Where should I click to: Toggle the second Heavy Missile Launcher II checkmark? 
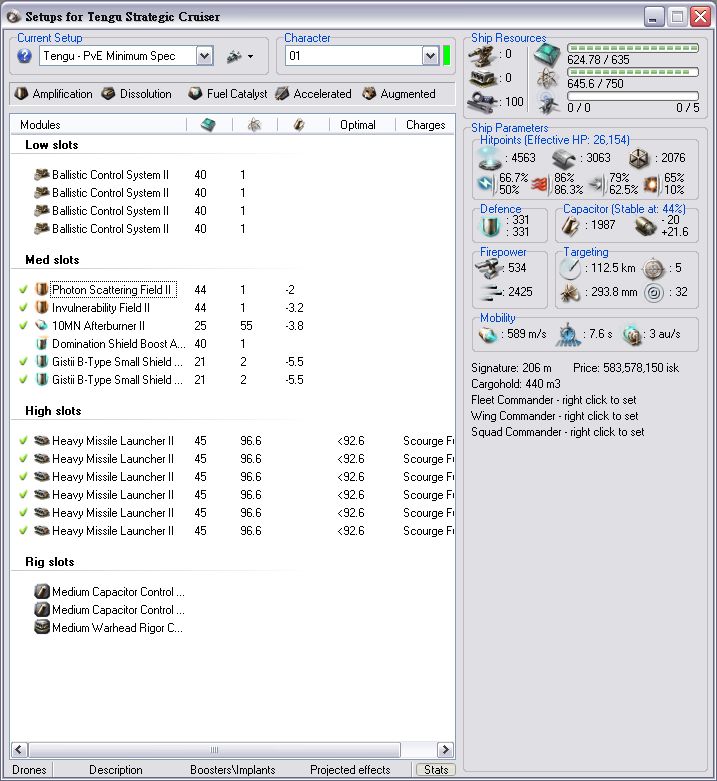click(x=23, y=458)
